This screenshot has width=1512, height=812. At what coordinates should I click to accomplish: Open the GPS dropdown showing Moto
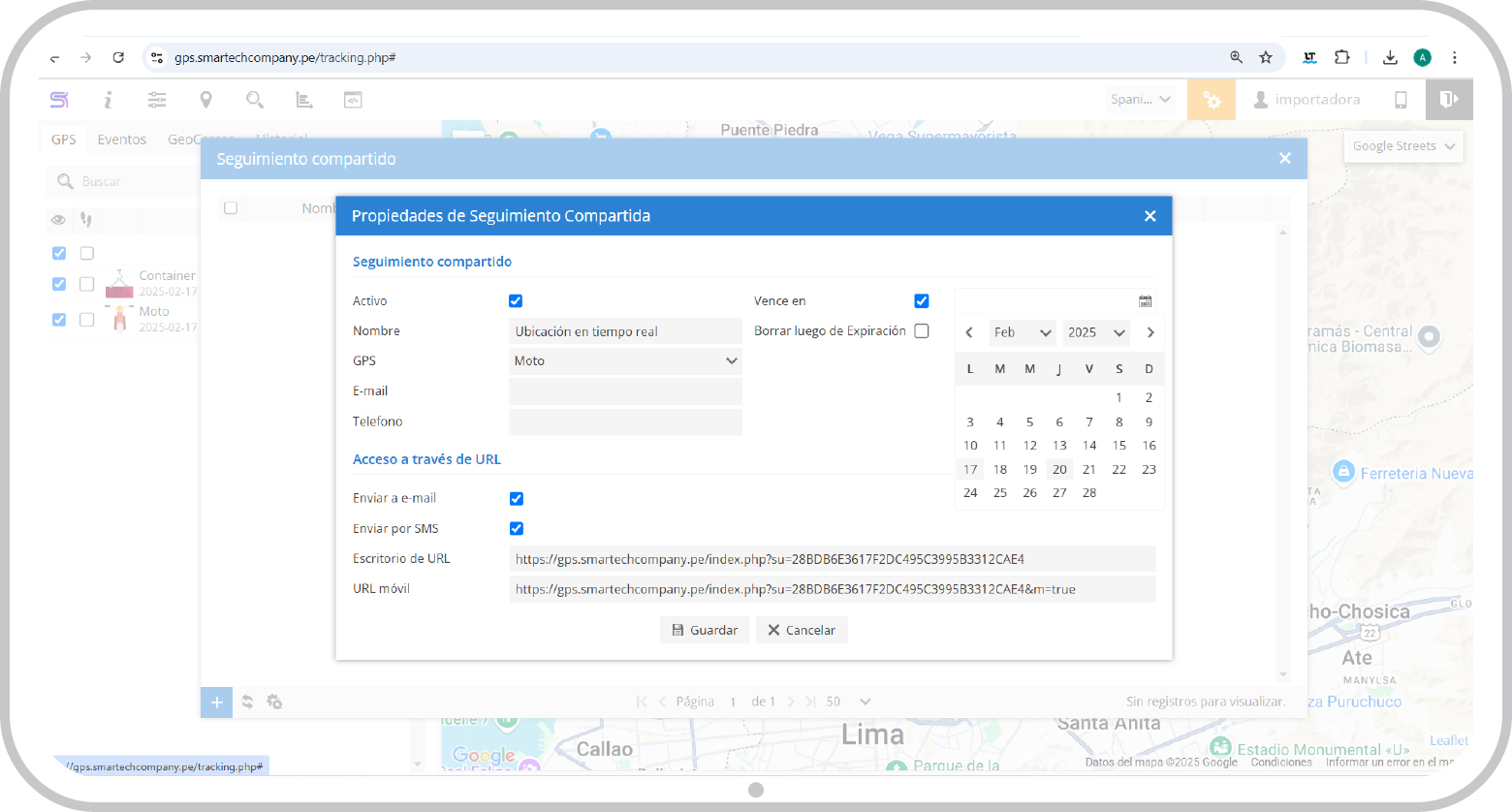(x=625, y=361)
